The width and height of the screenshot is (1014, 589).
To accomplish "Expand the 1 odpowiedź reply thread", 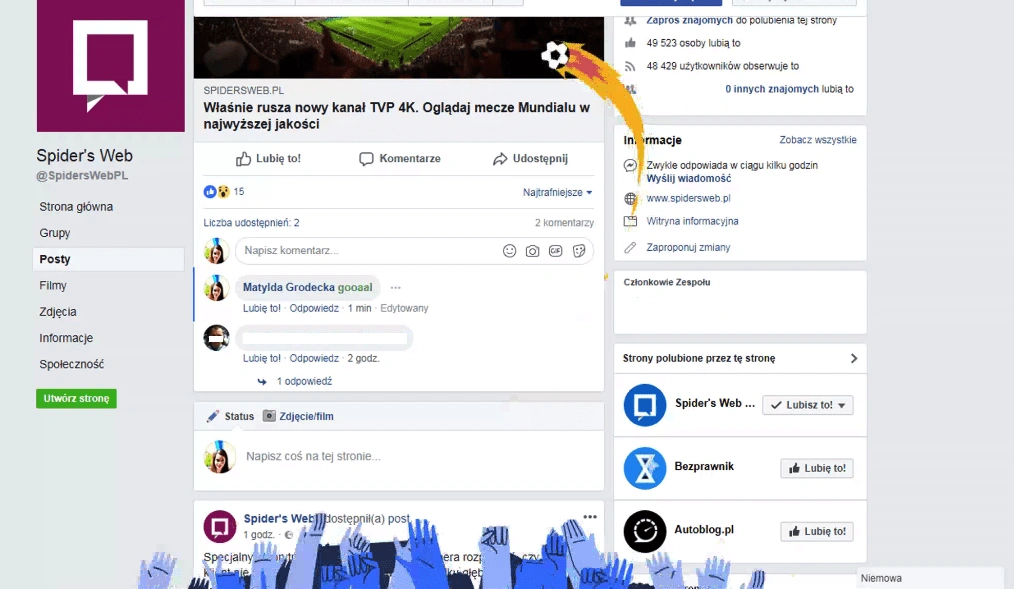I will coord(304,381).
